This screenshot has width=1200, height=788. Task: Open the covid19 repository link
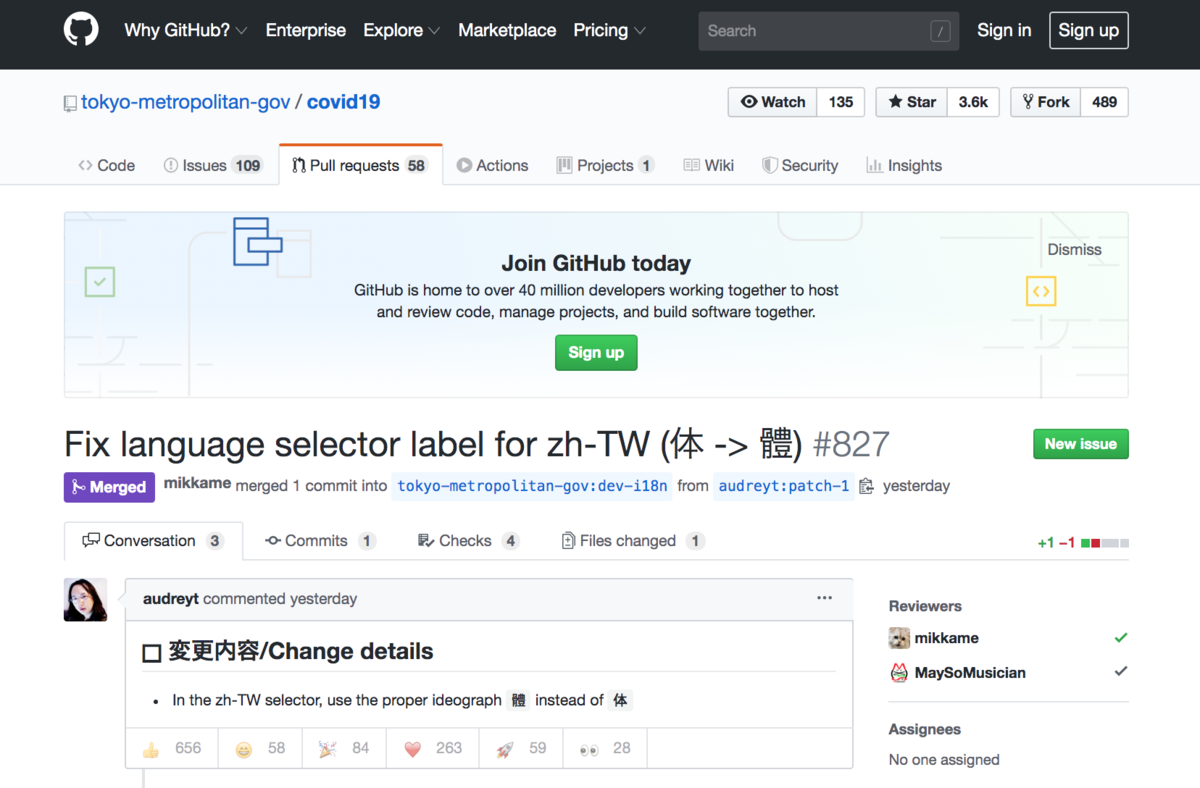(343, 102)
